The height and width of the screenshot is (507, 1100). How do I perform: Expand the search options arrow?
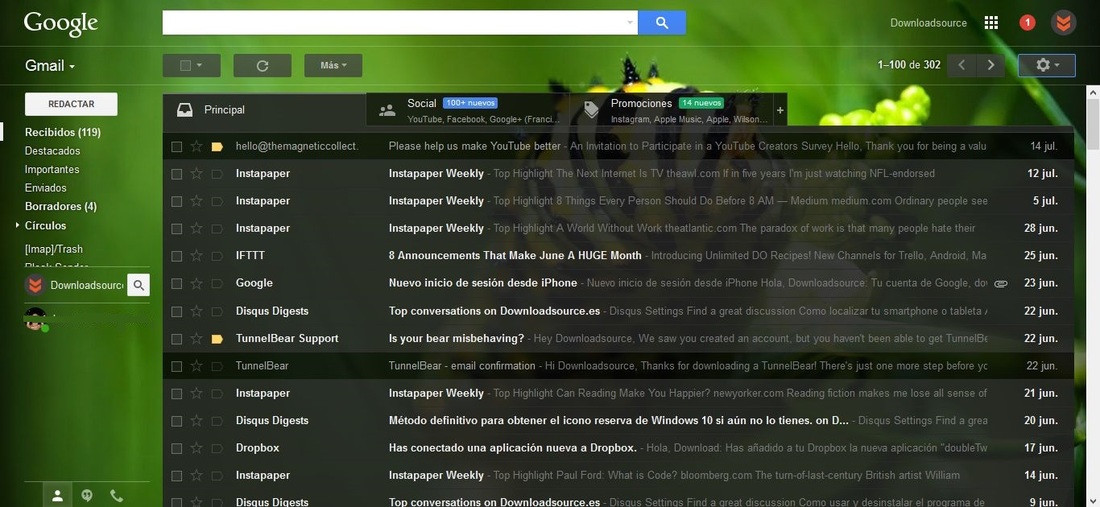click(x=629, y=22)
